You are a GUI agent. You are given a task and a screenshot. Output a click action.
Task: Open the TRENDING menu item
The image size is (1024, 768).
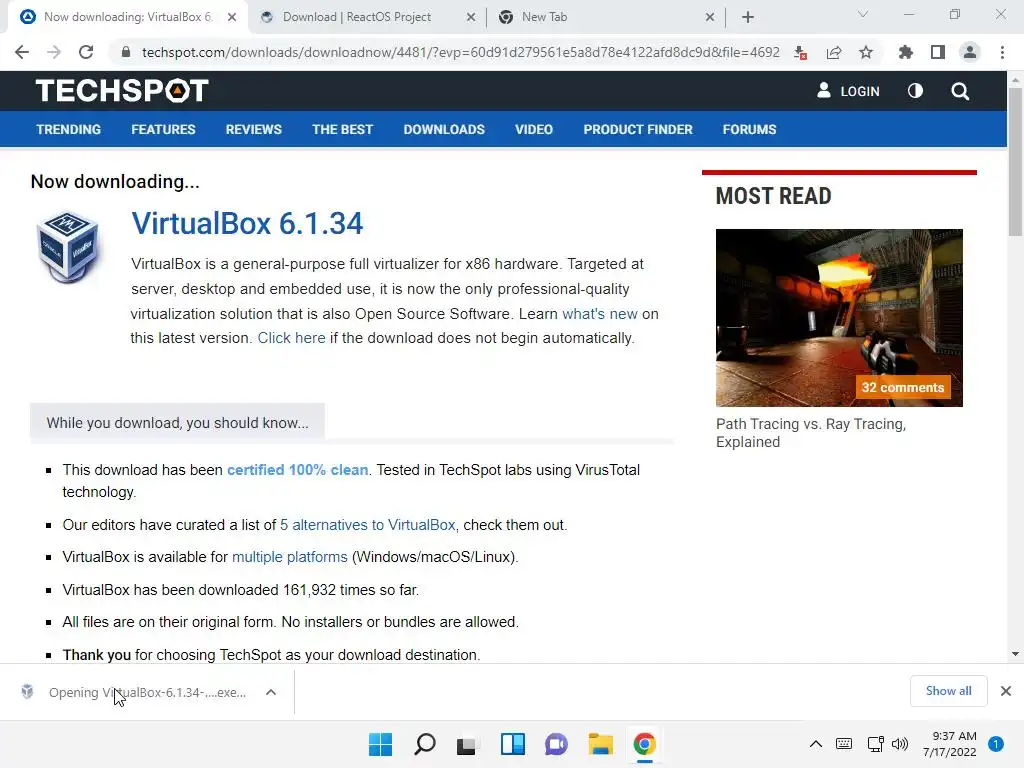[x=69, y=129]
